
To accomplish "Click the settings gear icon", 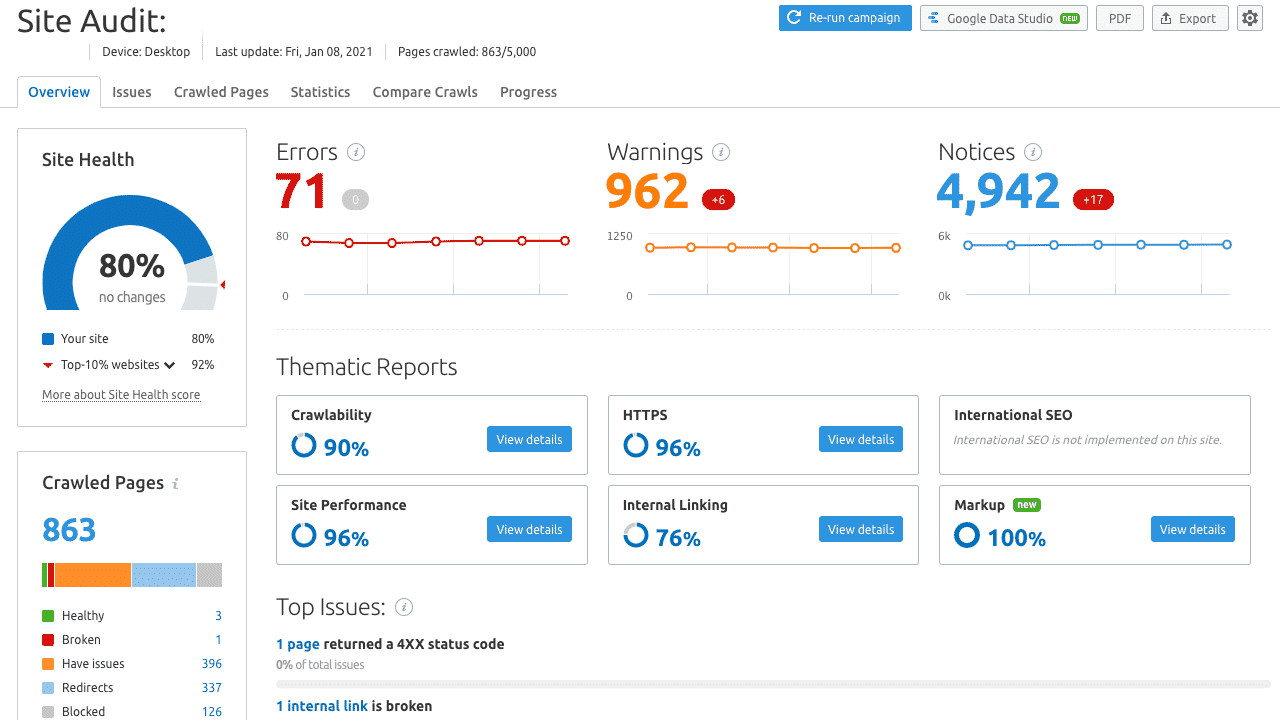I will pos(1250,18).
